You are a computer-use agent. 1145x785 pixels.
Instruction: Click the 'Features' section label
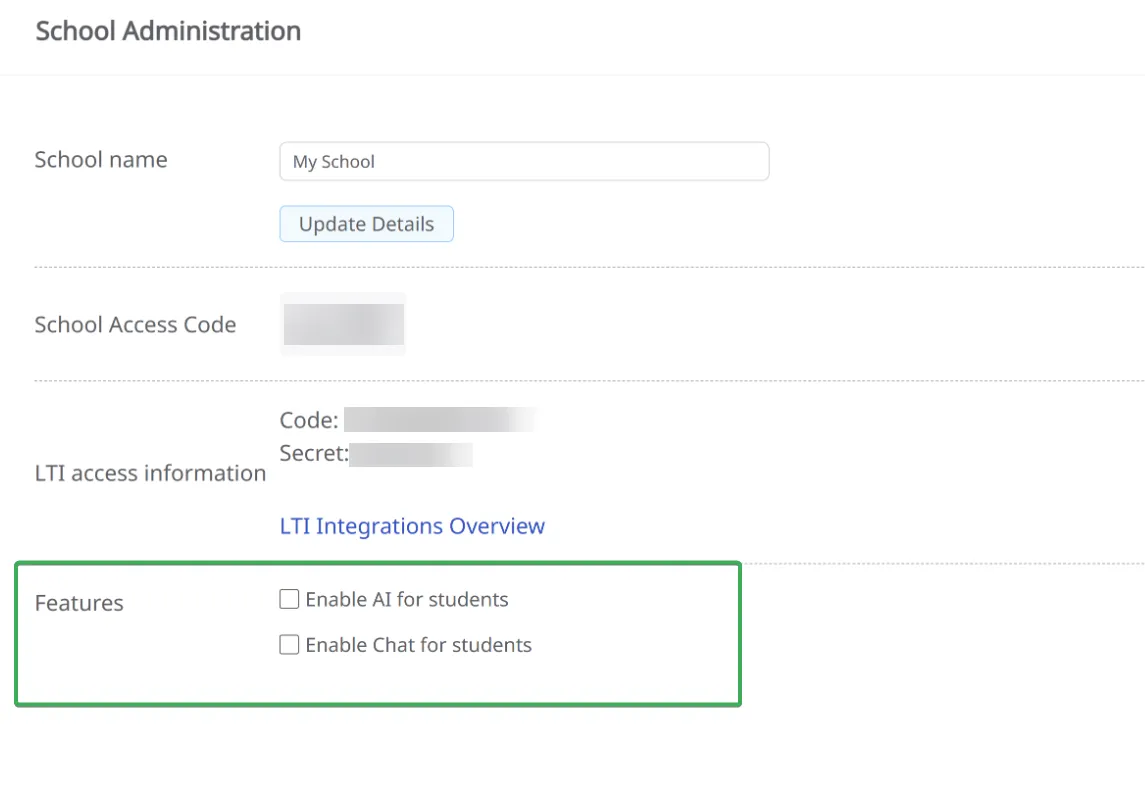pos(79,603)
